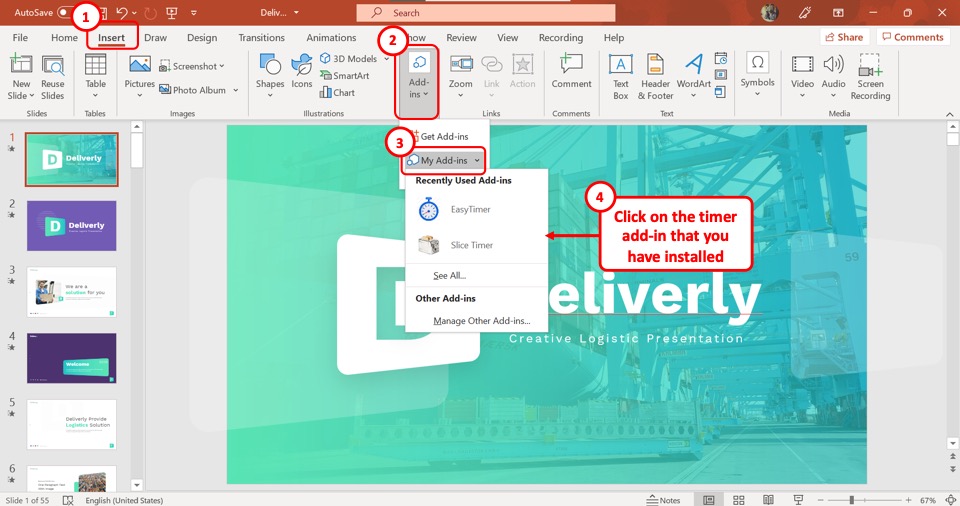Open Photo Album tool

(x=192, y=90)
